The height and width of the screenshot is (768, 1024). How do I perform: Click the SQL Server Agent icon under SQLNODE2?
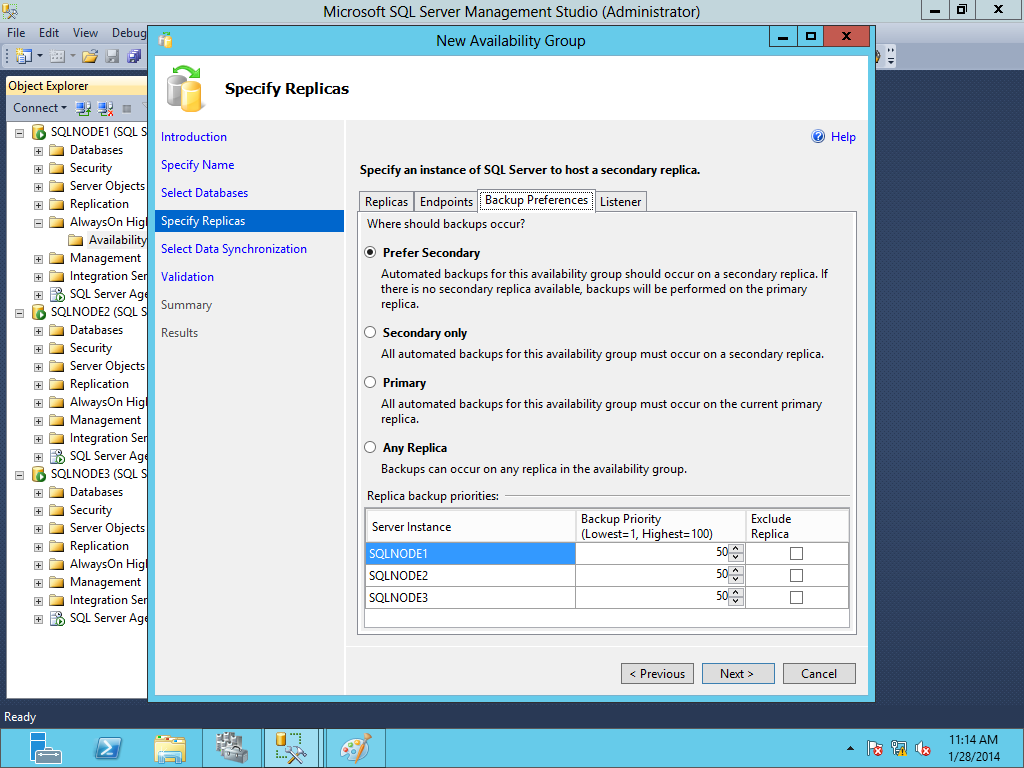point(57,456)
